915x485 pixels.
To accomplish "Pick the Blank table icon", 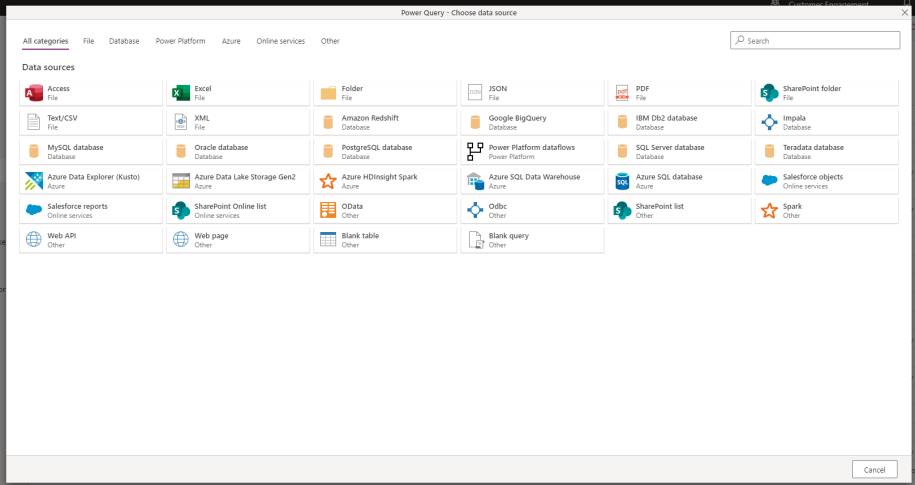I will pyautogui.click(x=328, y=239).
